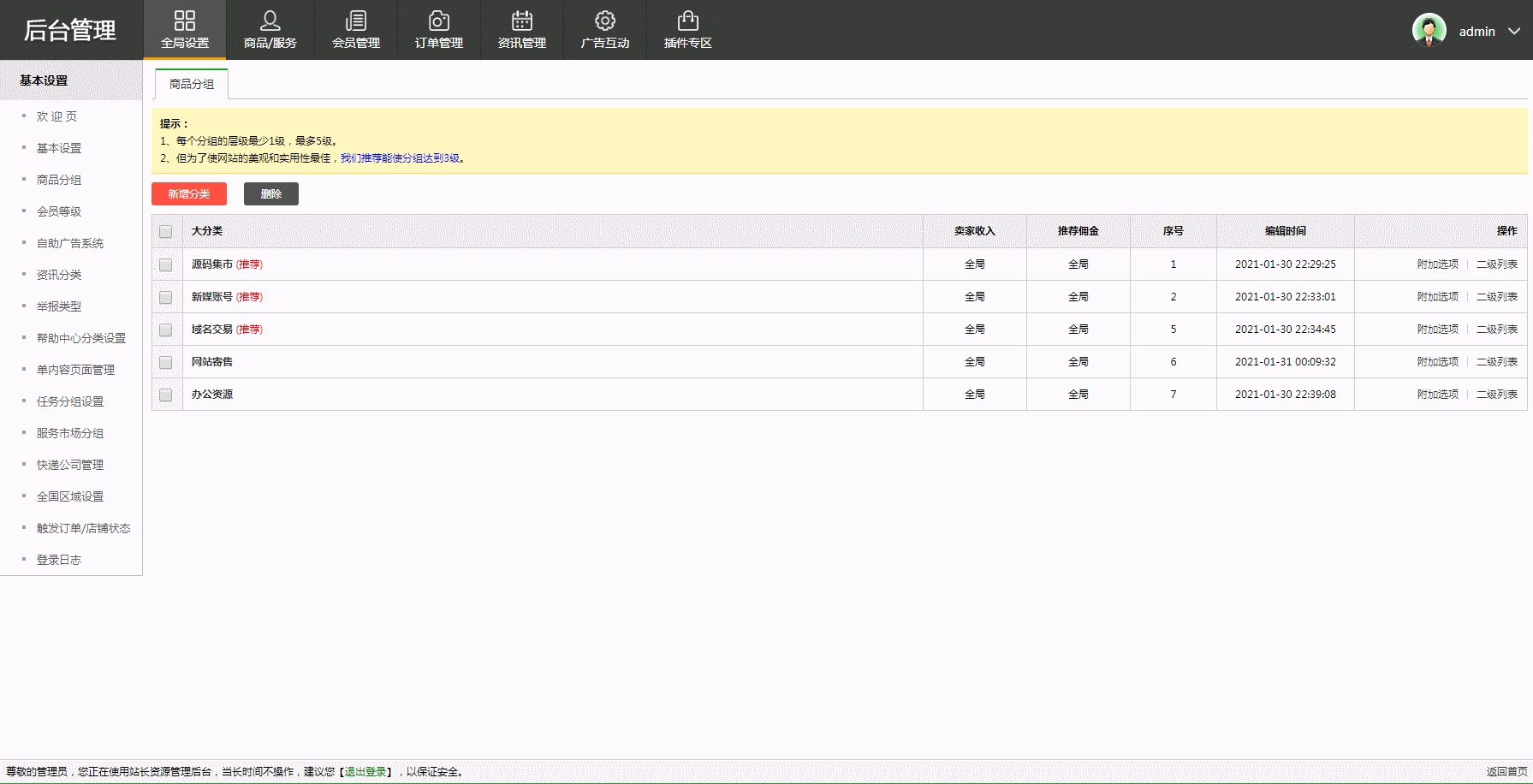Check the box for 源码集市 row
Screen dimensions: 1533x784
pyautogui.click(x=166, y=264)
